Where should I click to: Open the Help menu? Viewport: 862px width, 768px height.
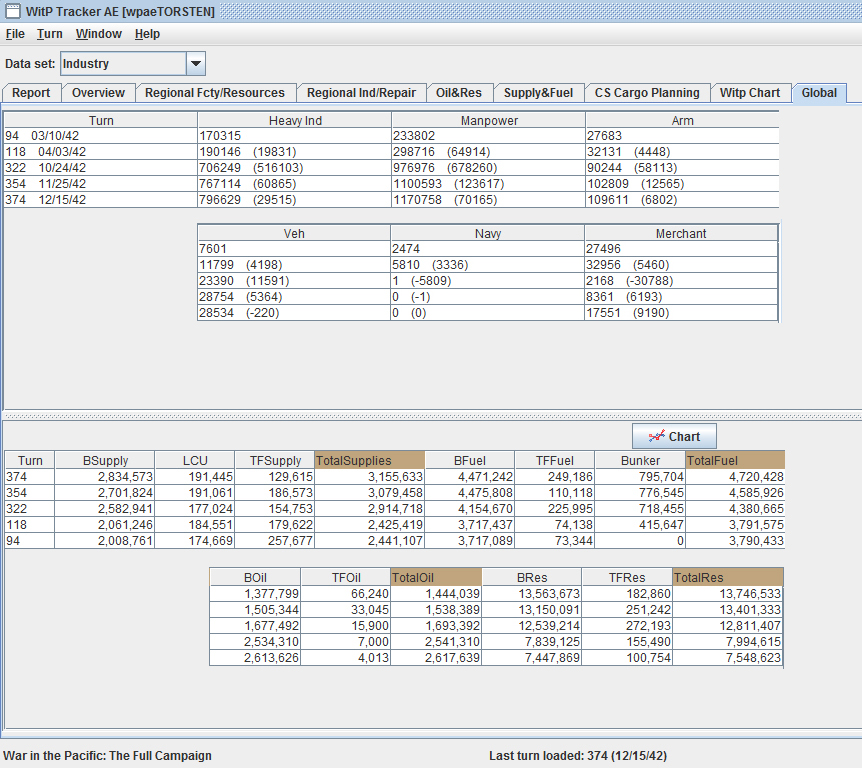pyautogui.click(x=147, y=34)
